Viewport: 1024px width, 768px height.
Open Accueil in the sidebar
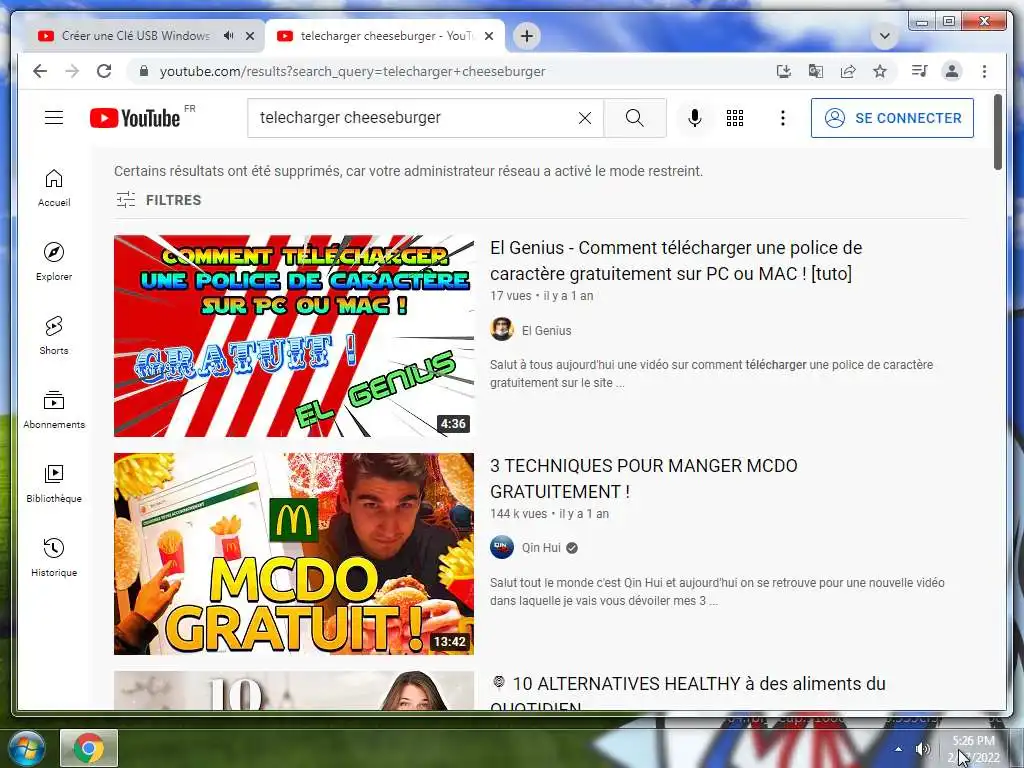pos(54,188)
